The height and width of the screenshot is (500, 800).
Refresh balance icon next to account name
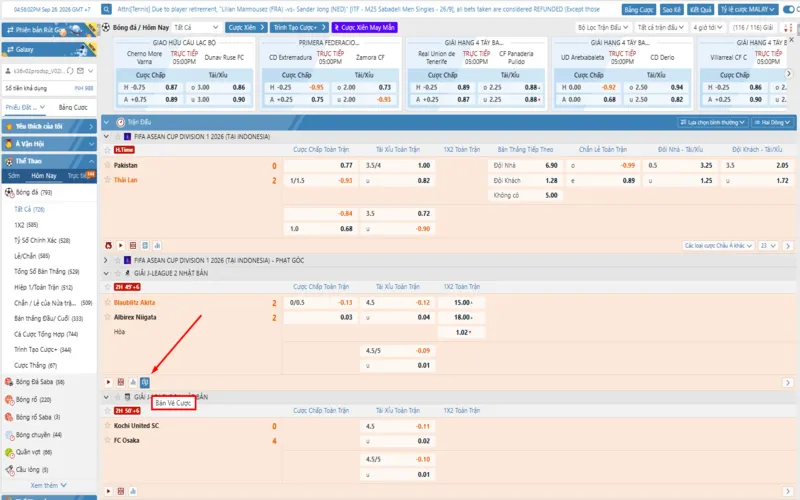70,71
